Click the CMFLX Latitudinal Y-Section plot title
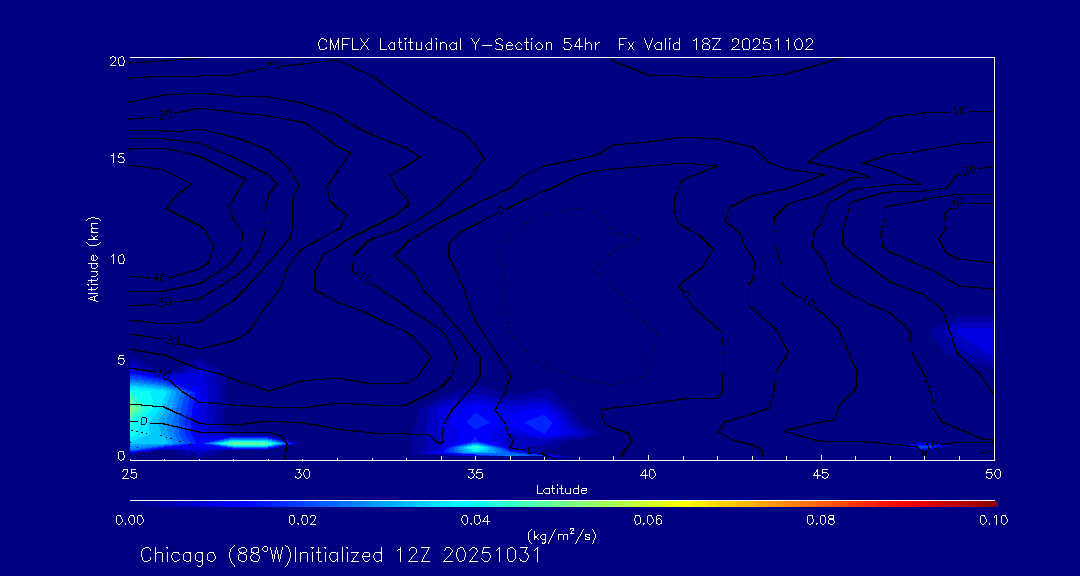 565,44
